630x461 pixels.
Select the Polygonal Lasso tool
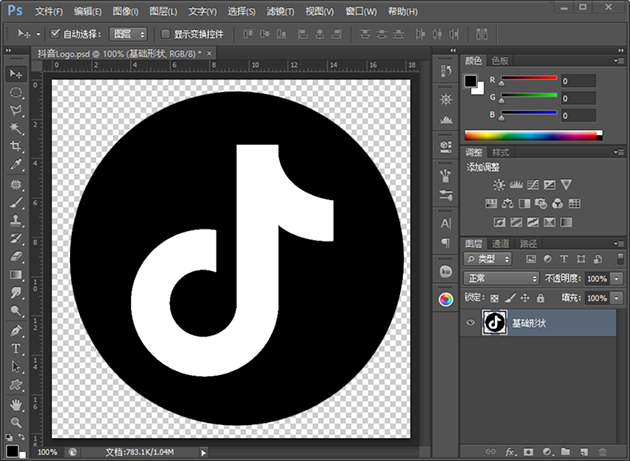(16, 111)
